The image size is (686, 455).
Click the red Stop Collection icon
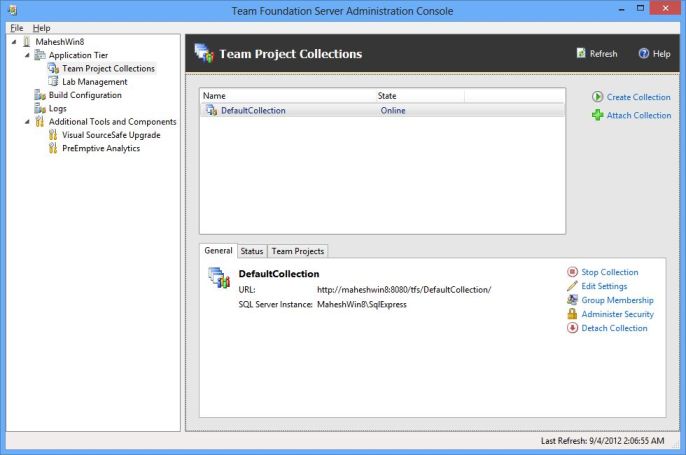coord(572,272)
